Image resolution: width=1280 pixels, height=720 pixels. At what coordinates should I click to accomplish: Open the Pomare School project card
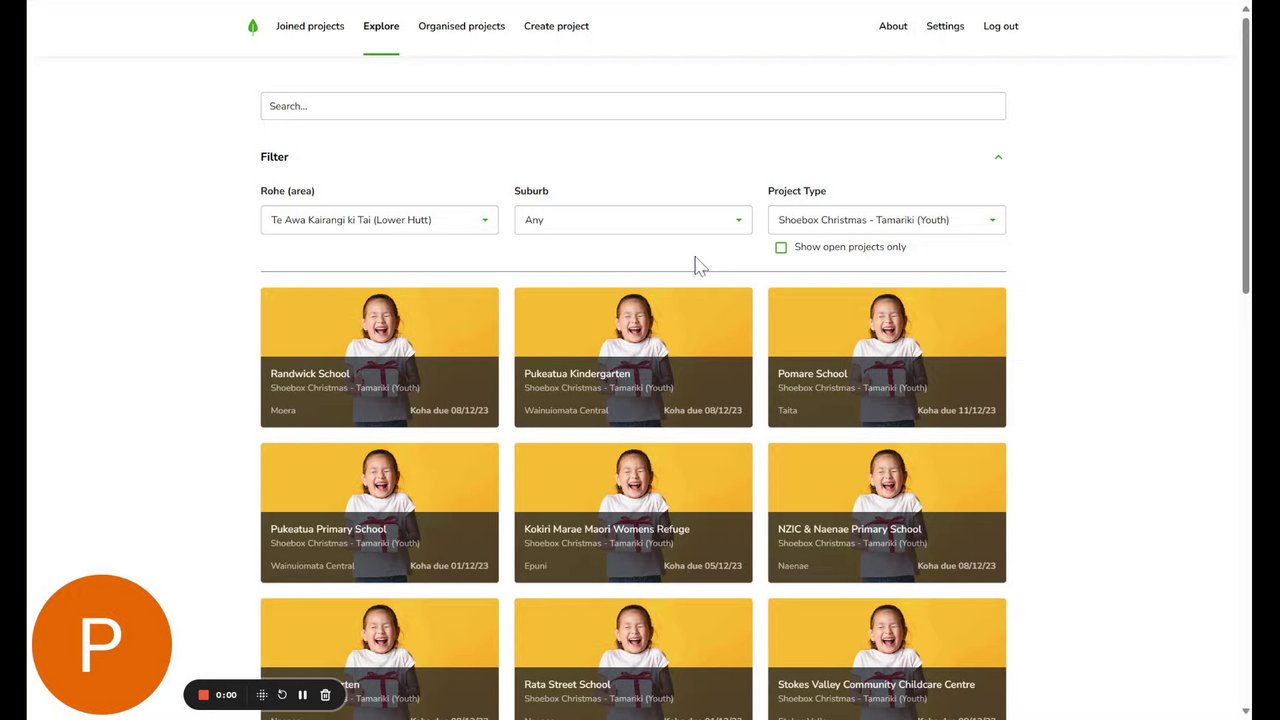coord(887,357)
